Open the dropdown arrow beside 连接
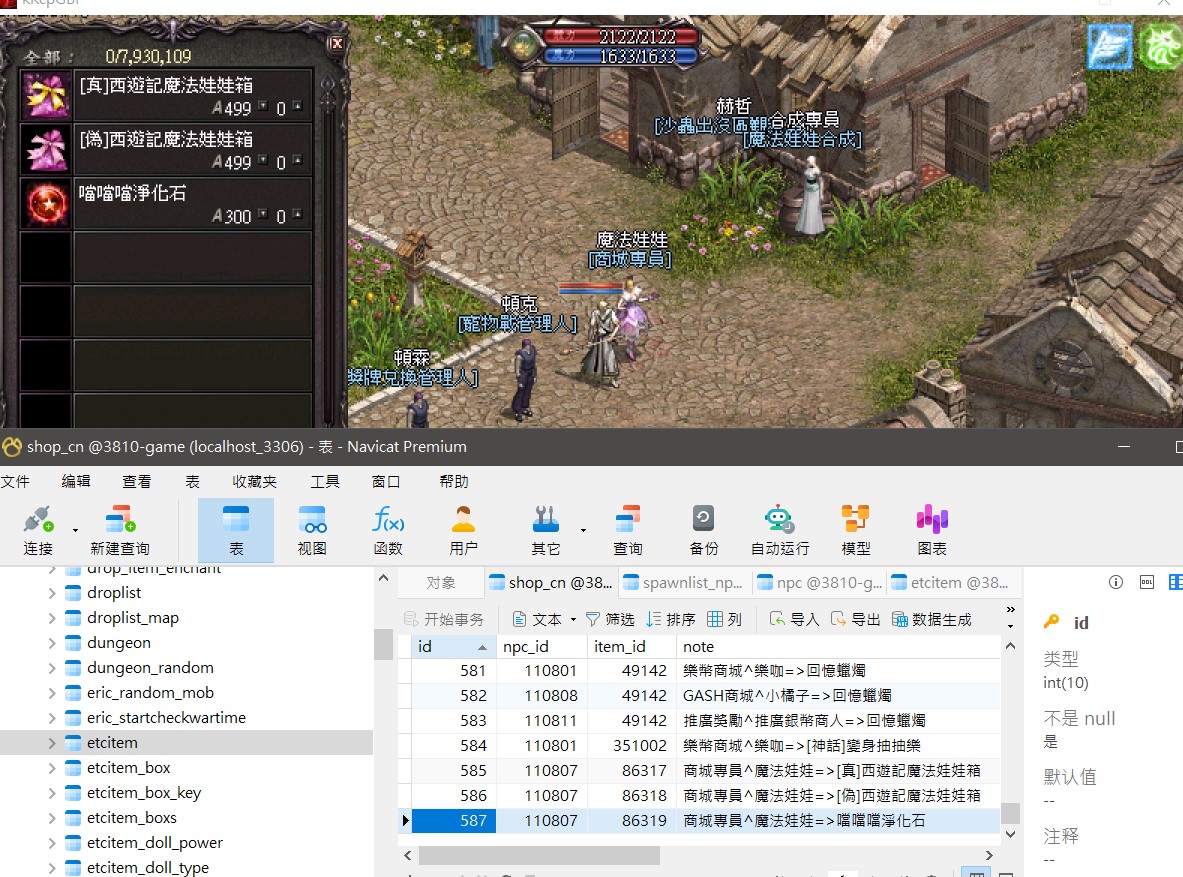This screenshot has width=1183, height=877. [75, 530]
